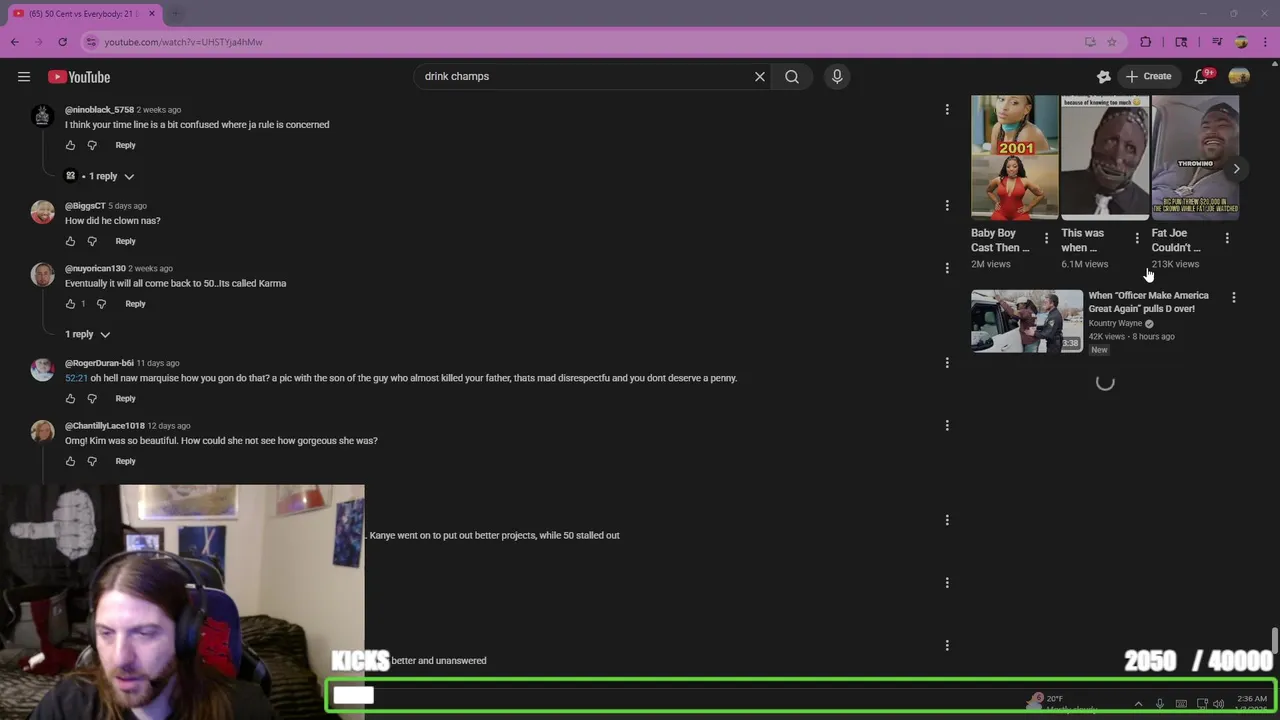The height and width of the screenshot is (720, 1280).
Task: Open 'Officer Make America Great Again' video thumbnail
Action: tap(1026, 321)
